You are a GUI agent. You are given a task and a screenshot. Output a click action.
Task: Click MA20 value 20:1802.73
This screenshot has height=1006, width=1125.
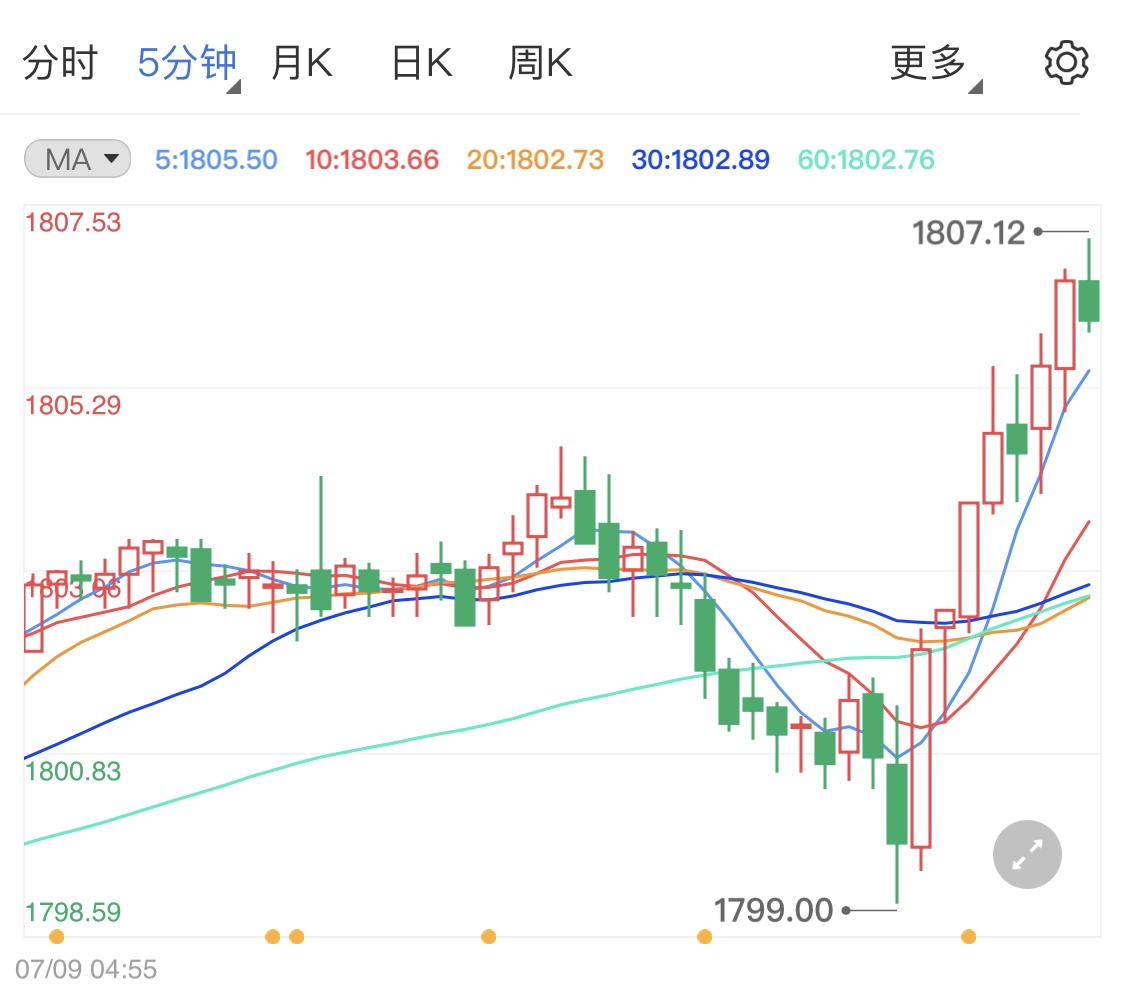tap(535, 159)
